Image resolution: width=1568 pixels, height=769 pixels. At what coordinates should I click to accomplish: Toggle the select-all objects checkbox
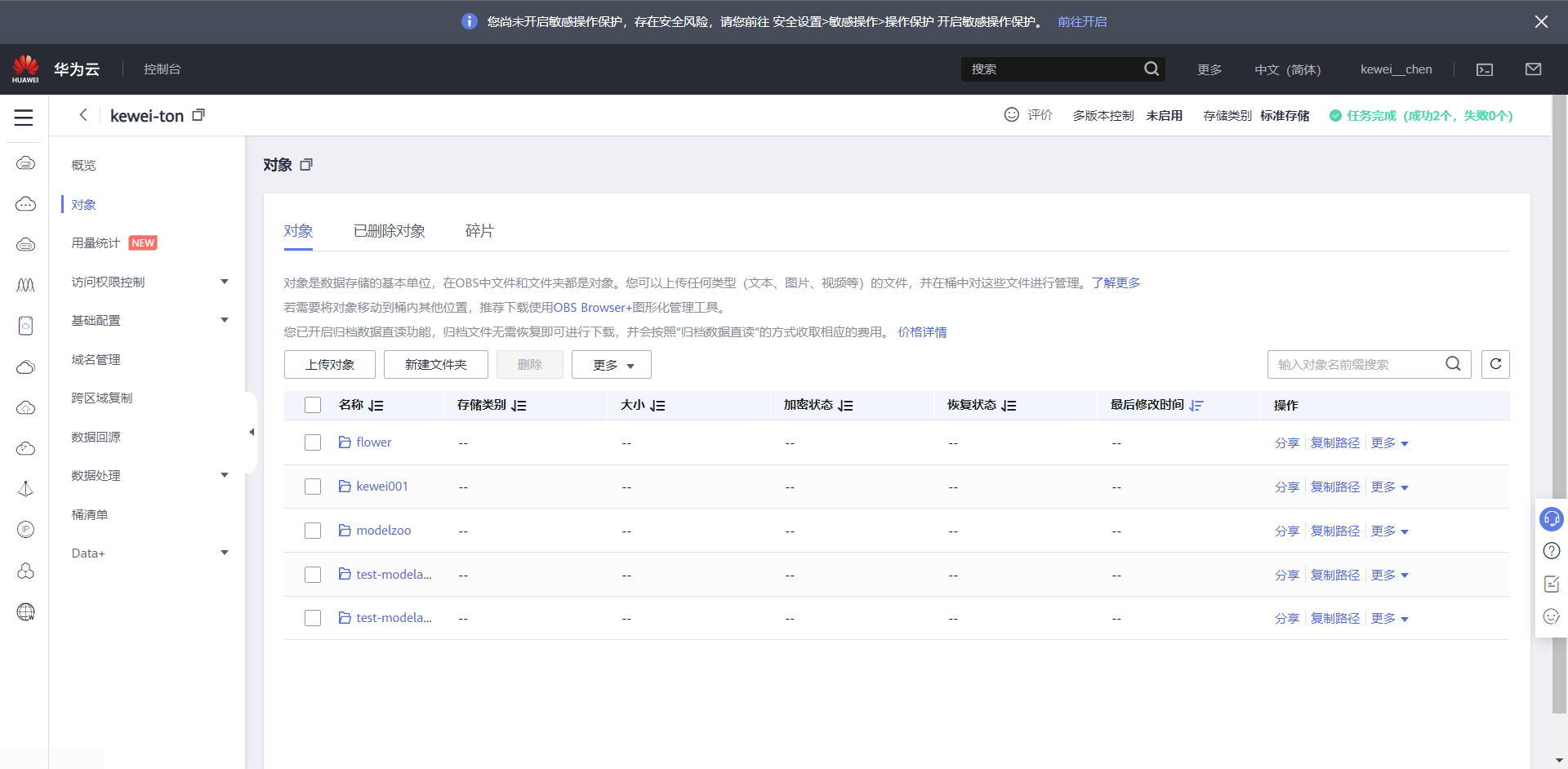pyautogui.click(x=313, y=405)
